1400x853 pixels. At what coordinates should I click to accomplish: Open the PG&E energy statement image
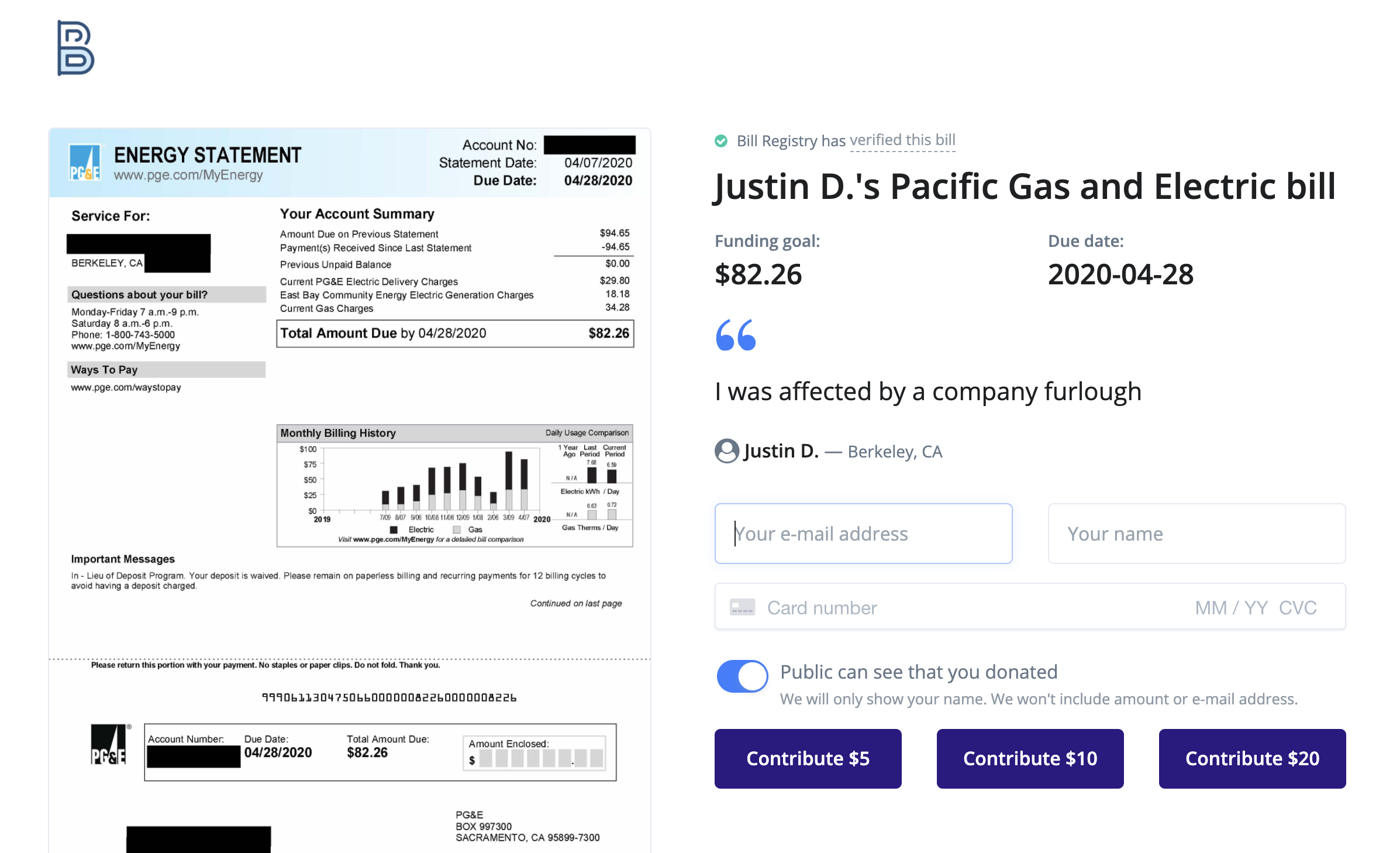(350, 490)
